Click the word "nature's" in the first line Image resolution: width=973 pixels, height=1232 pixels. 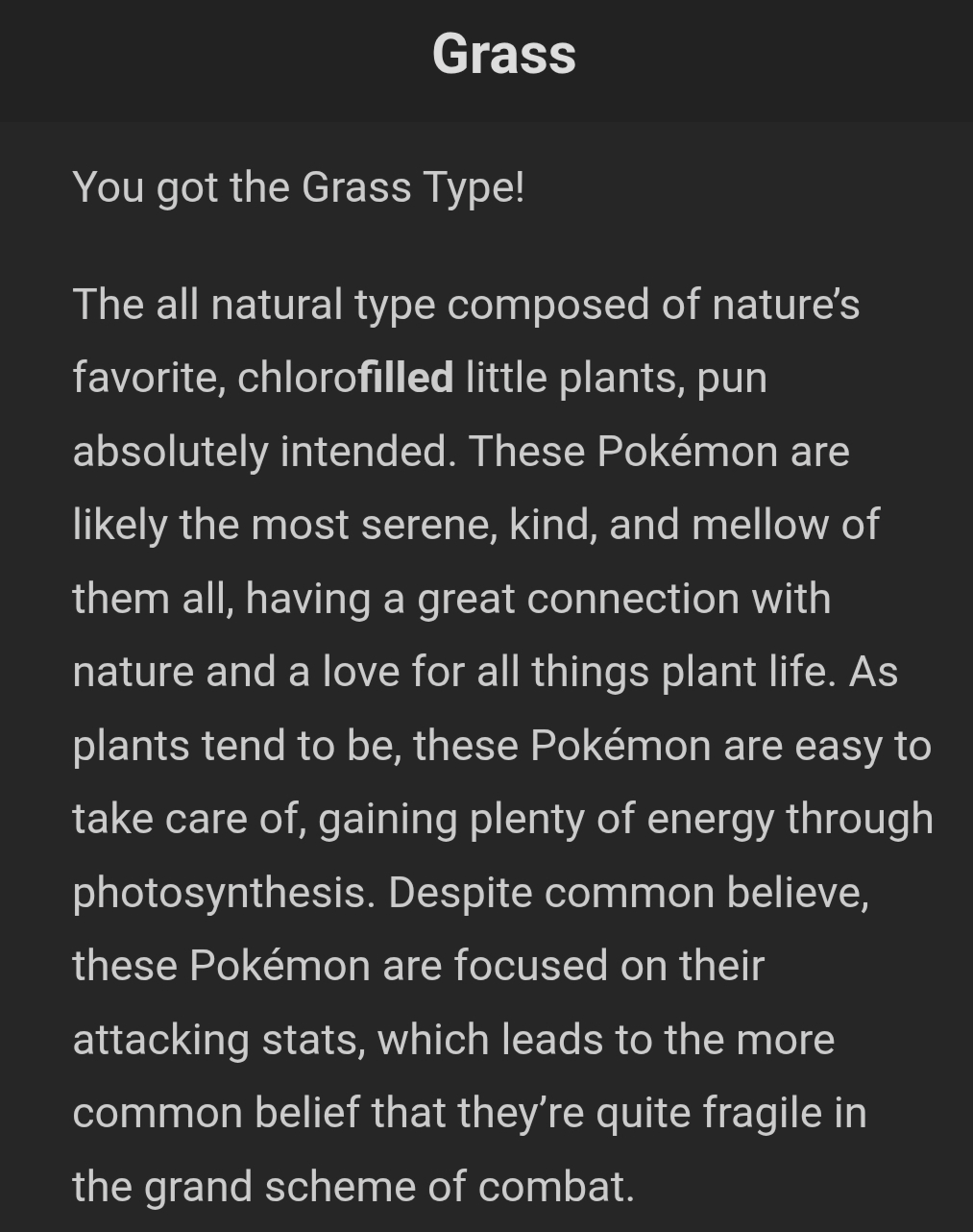pyautogui.click(x=785, y=305)
